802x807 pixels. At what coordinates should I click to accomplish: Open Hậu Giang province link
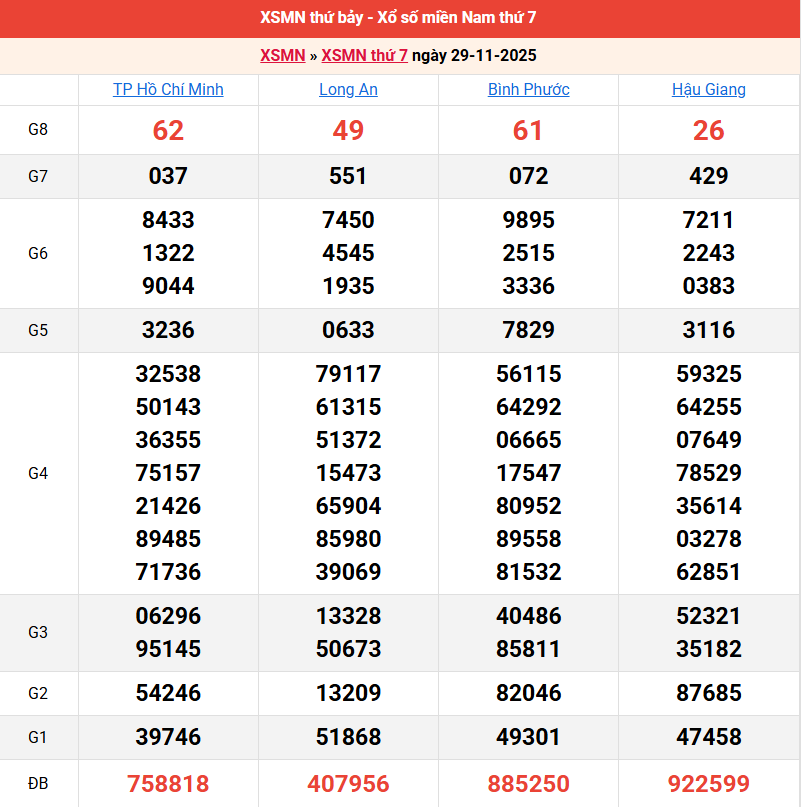click(x=708, y=90)
